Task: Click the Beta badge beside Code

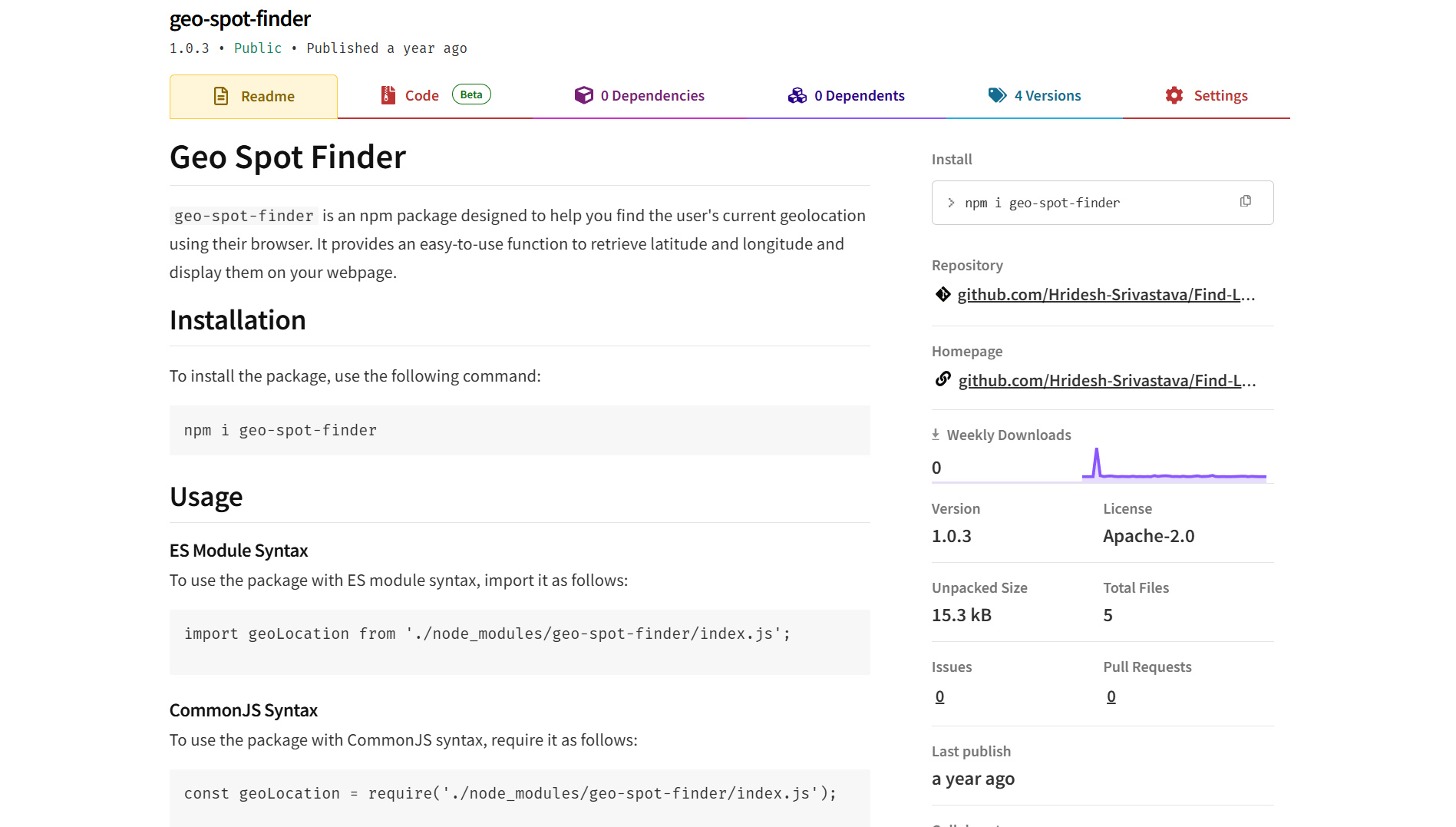Action: [471, 94]
